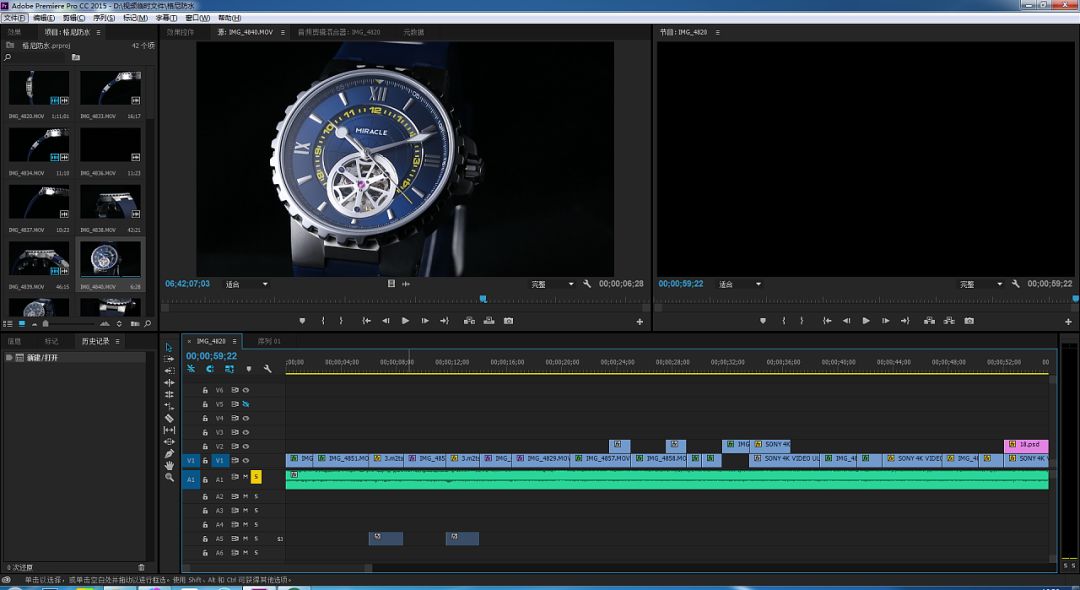Switch to the 序列 01 timeline tab
Viewport: 1080px width, 590px height.
point(270,341)
